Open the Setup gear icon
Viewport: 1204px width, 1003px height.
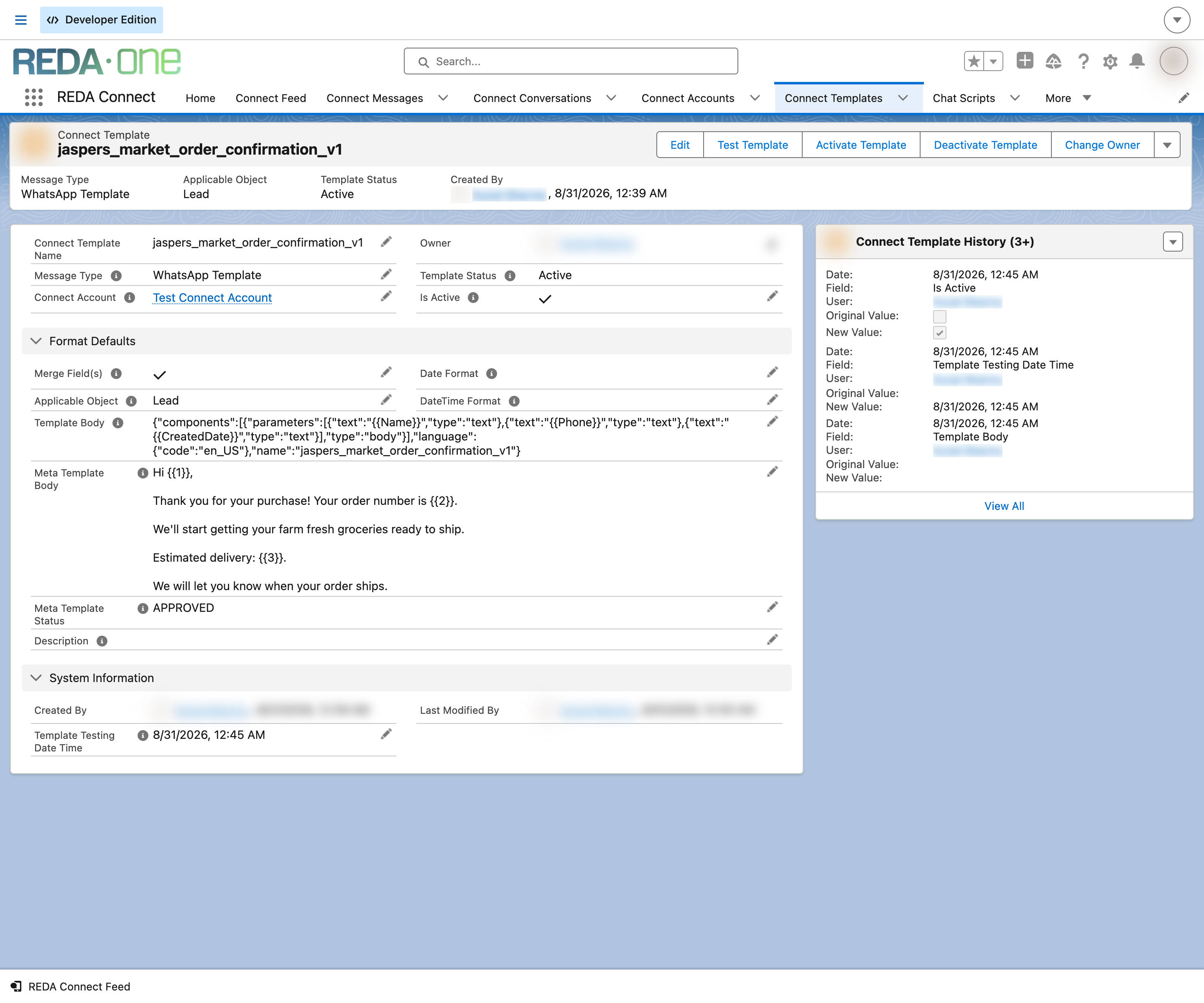tap(1110, 61)
